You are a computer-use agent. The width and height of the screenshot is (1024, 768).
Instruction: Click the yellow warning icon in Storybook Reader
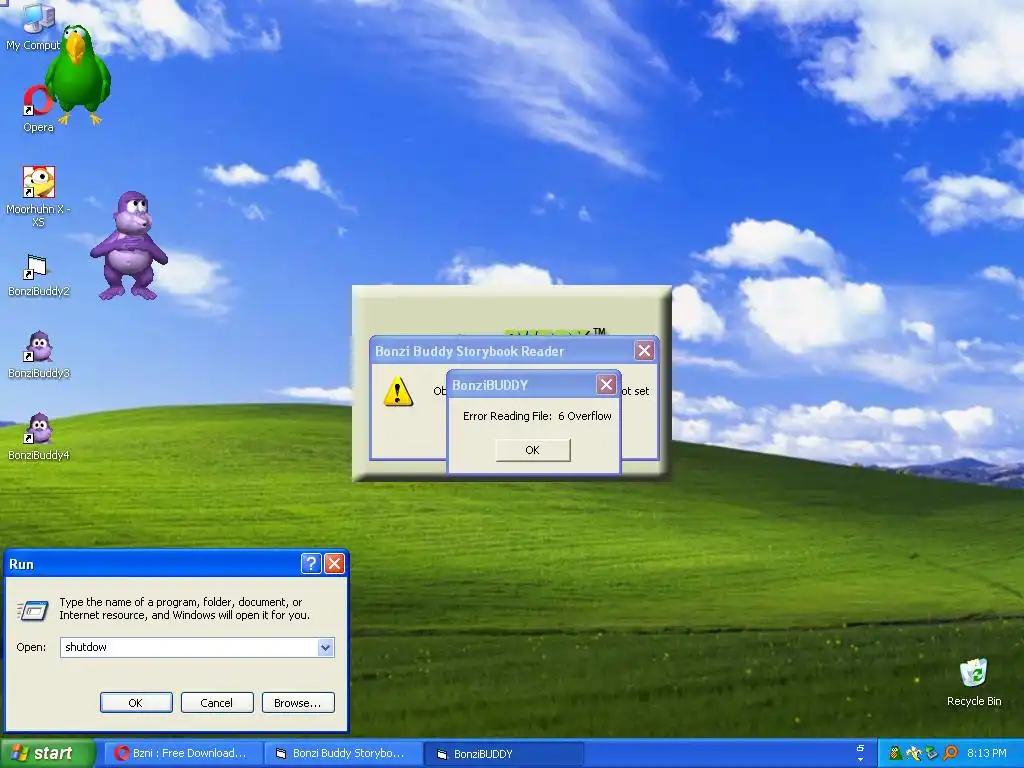click(398, 391)
